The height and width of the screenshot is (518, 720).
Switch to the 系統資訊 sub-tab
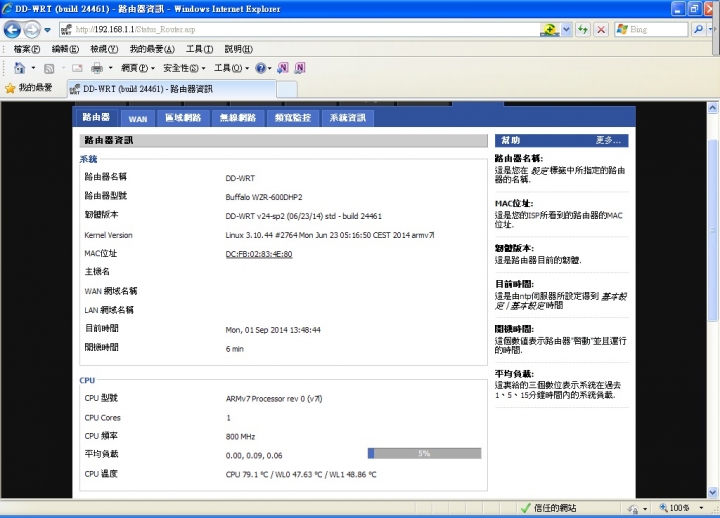(348, 118)
